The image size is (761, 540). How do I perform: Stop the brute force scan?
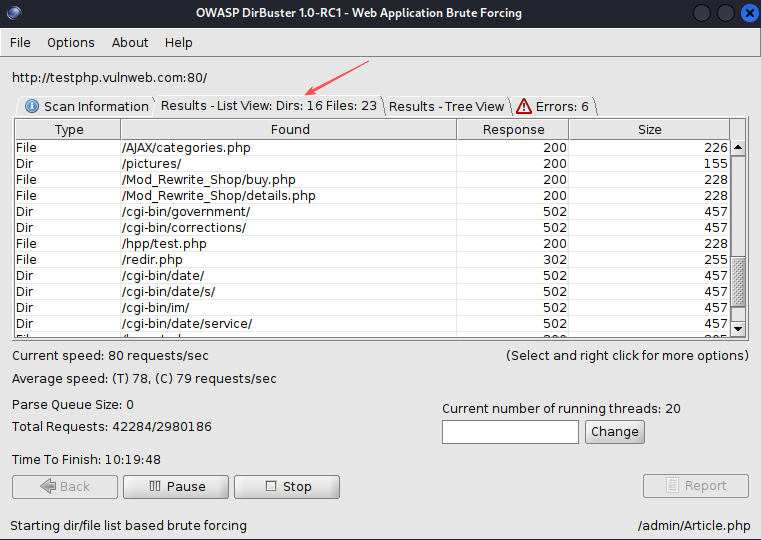coord(287,487)
